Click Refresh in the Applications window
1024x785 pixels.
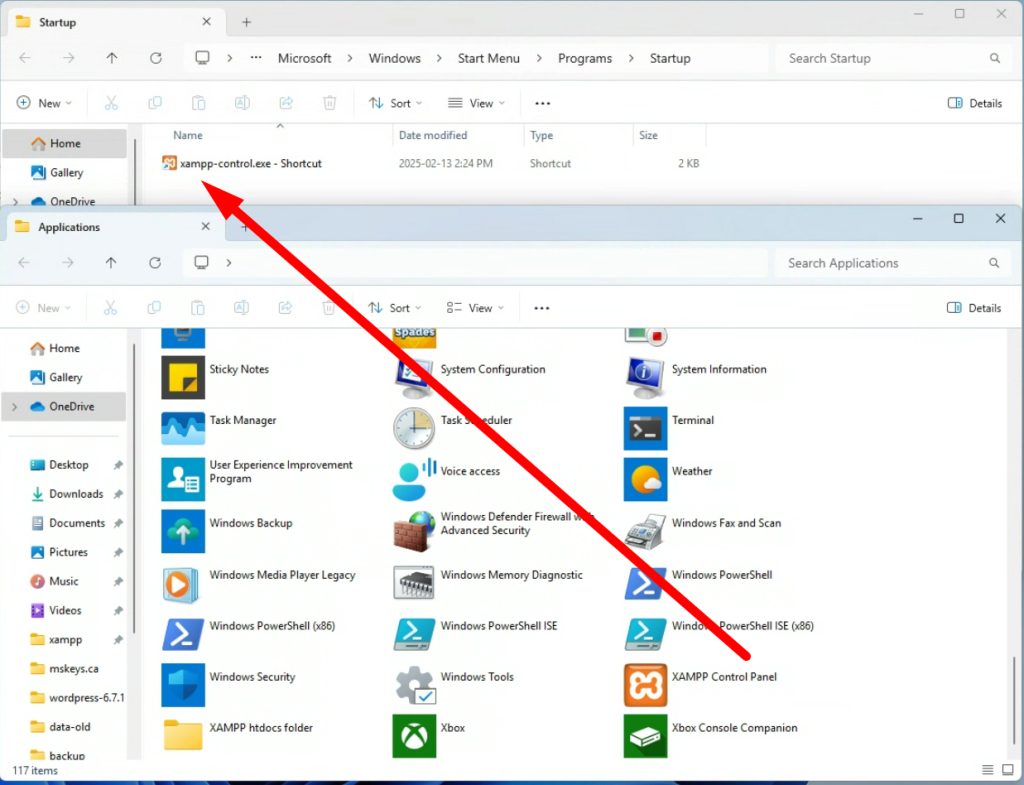[155, 263]
